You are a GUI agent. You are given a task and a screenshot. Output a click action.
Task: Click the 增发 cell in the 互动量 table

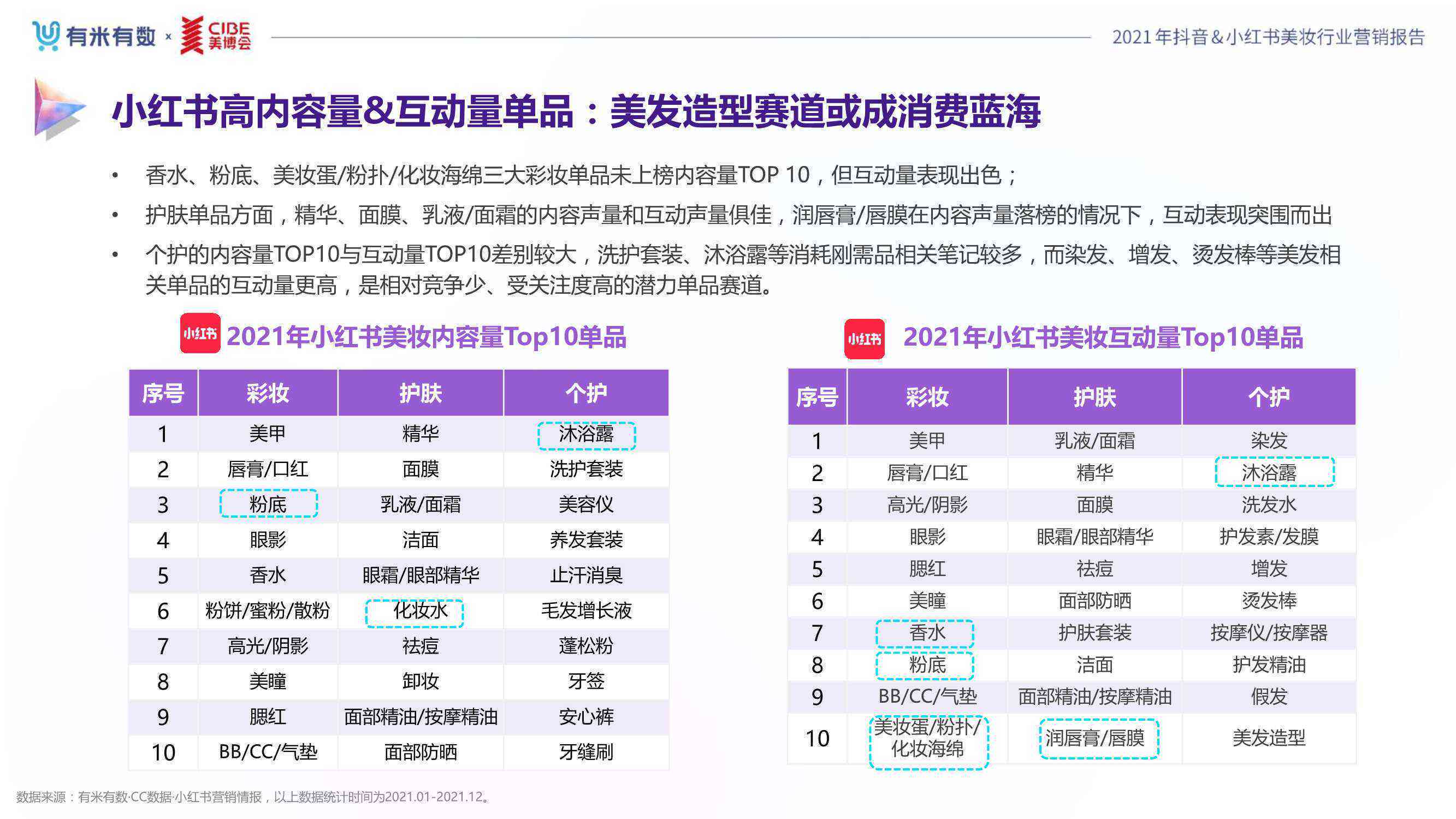click(x=1269, y=568)
